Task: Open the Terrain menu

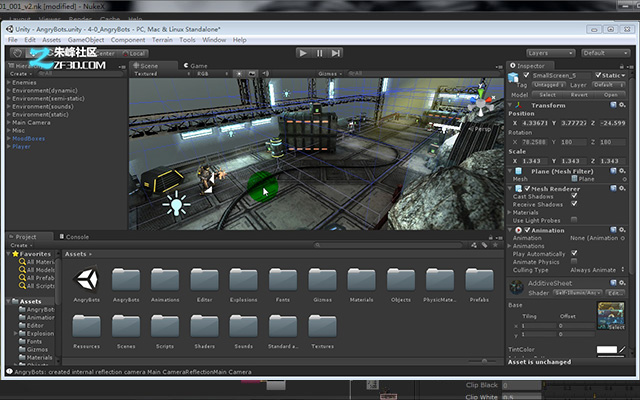Action: point(162,40)
